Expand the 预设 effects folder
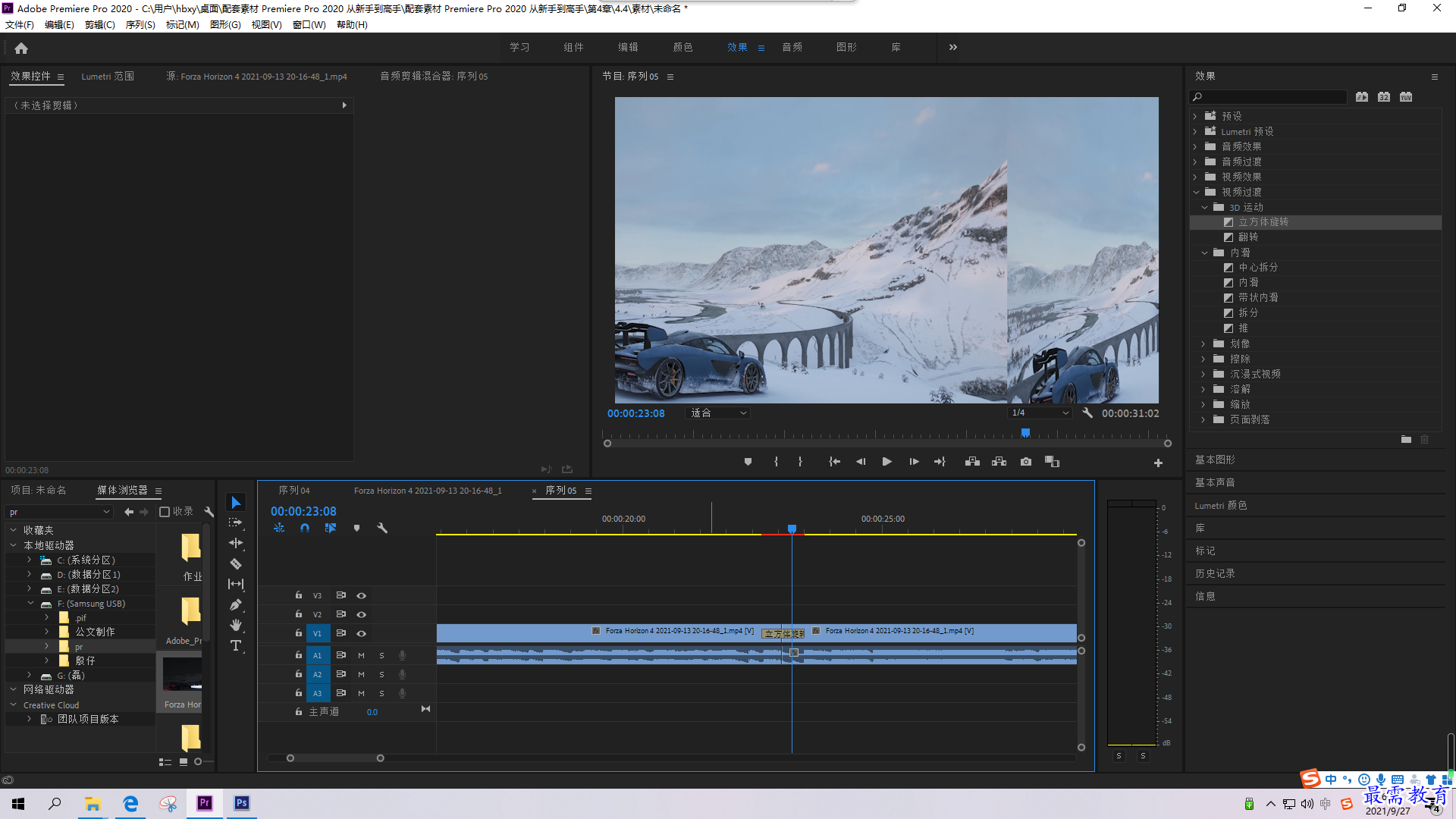This screenshot has height=819, width=1456. 1195,116
